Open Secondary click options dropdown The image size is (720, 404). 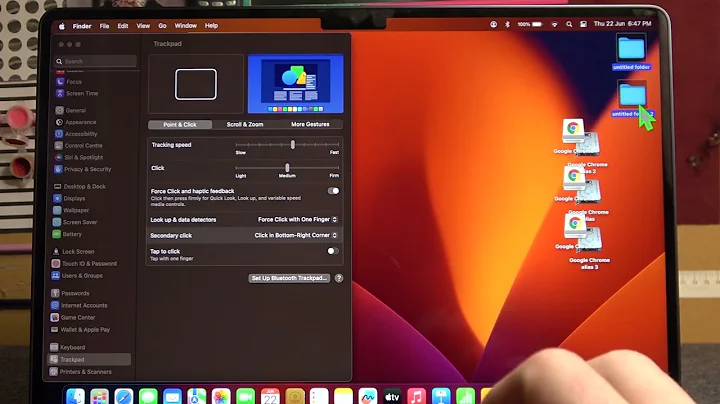[x=296, y=235]
